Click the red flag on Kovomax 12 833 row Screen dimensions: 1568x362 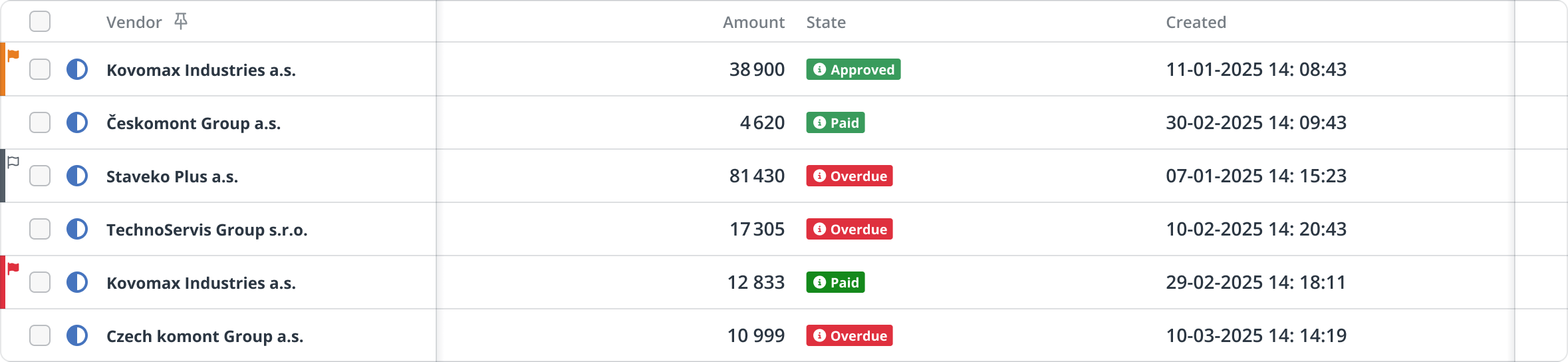[x=13, y=268]
